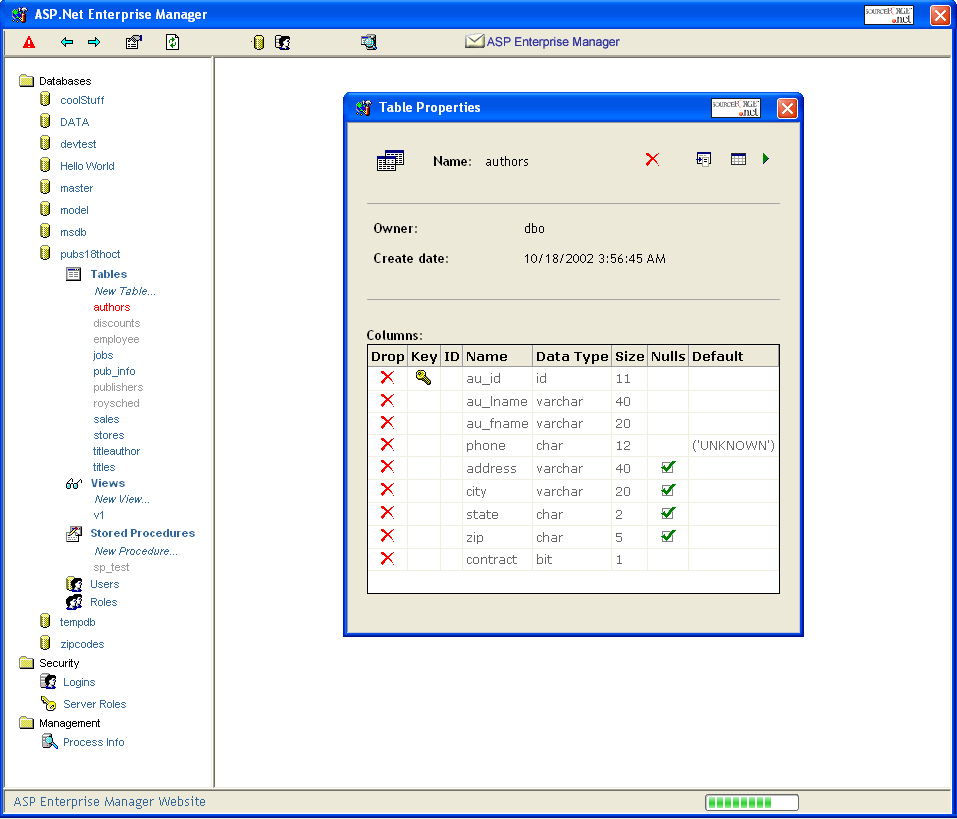Click New Table... link
Image resolution: width=957 pixels, height=819 pixels.
(125, 291)
